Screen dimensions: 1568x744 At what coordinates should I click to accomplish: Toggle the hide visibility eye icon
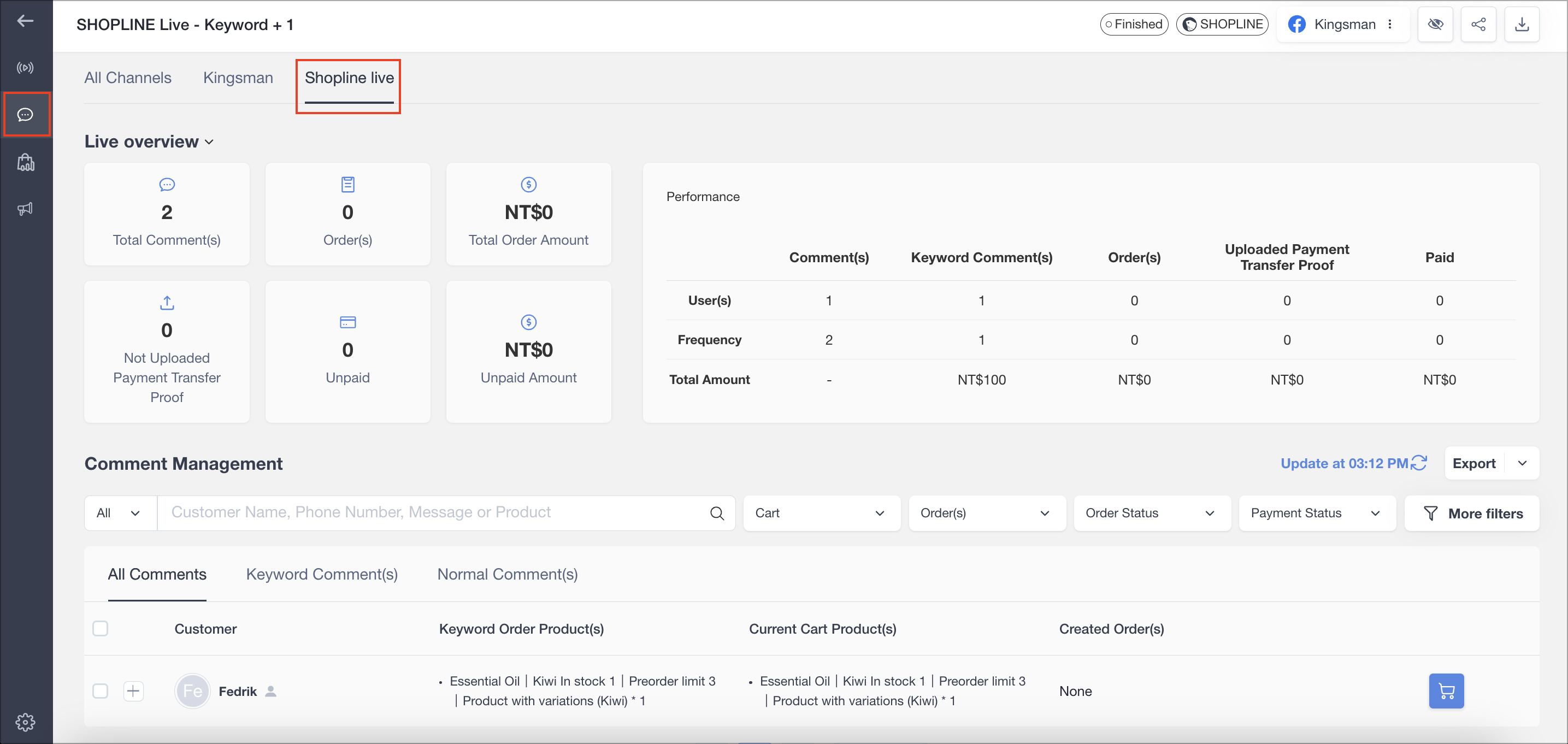point(1435,25)
